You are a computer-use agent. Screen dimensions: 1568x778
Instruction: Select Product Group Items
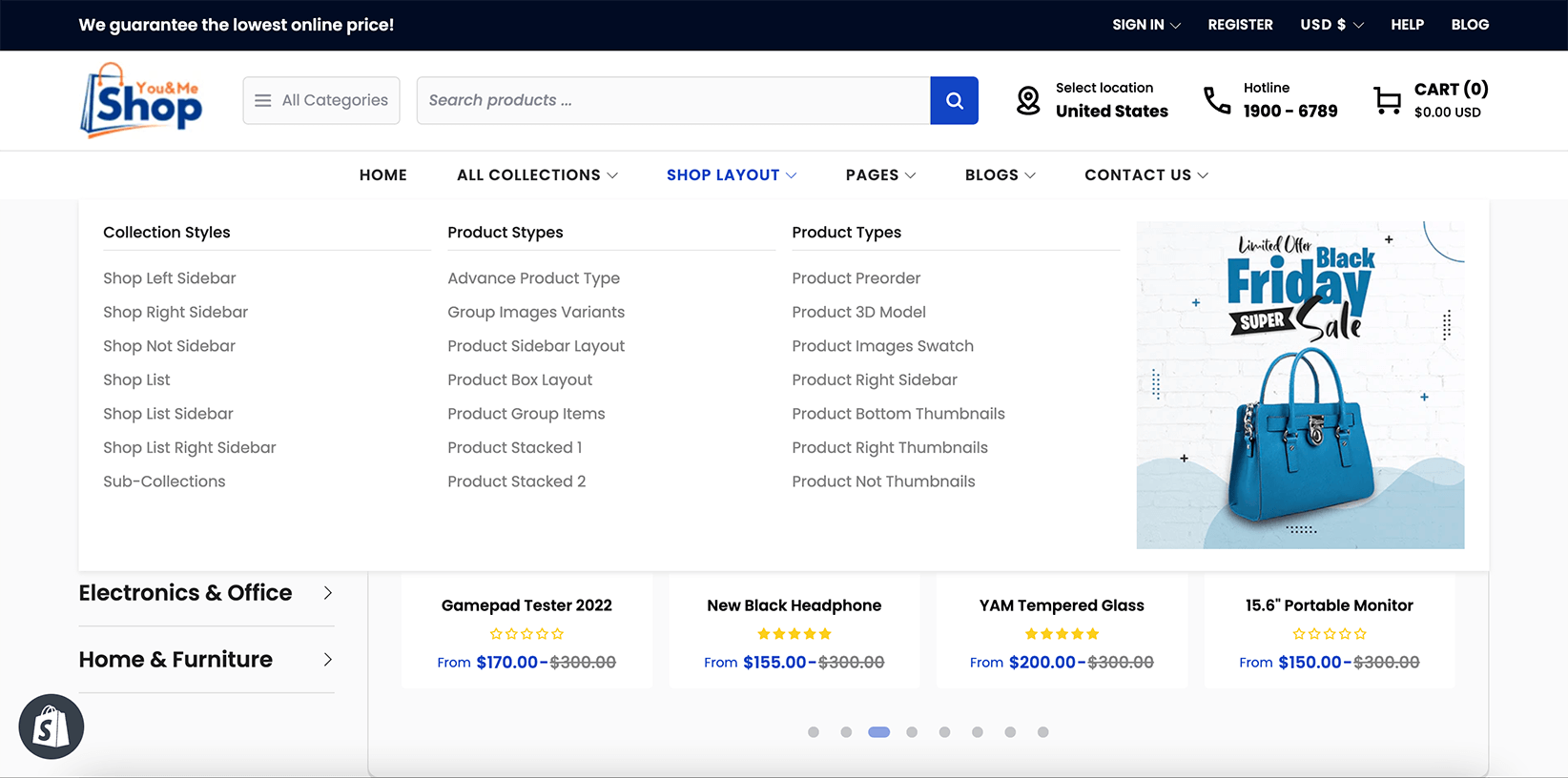click(x=526, y=414)
